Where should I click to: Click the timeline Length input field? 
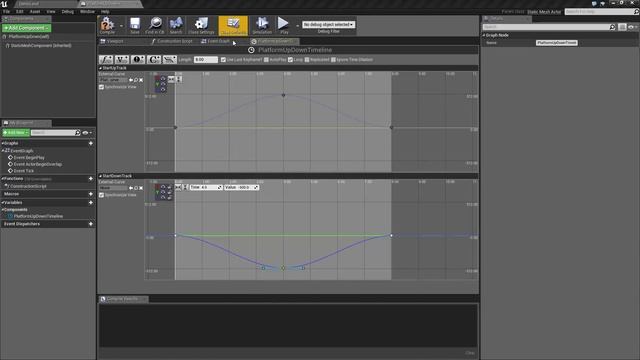206,60
